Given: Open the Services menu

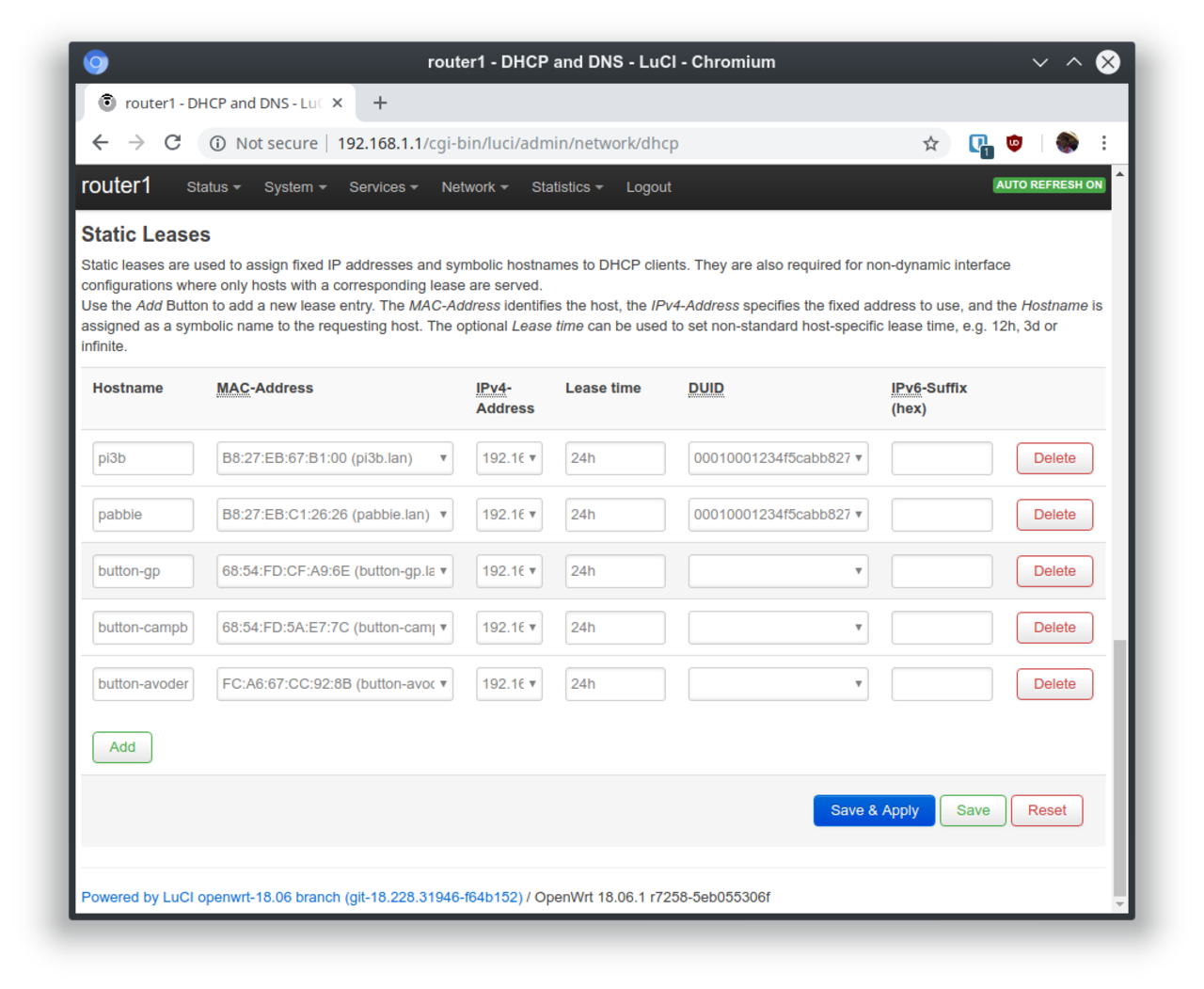Looking at the screenshot, I should point(384,187).
